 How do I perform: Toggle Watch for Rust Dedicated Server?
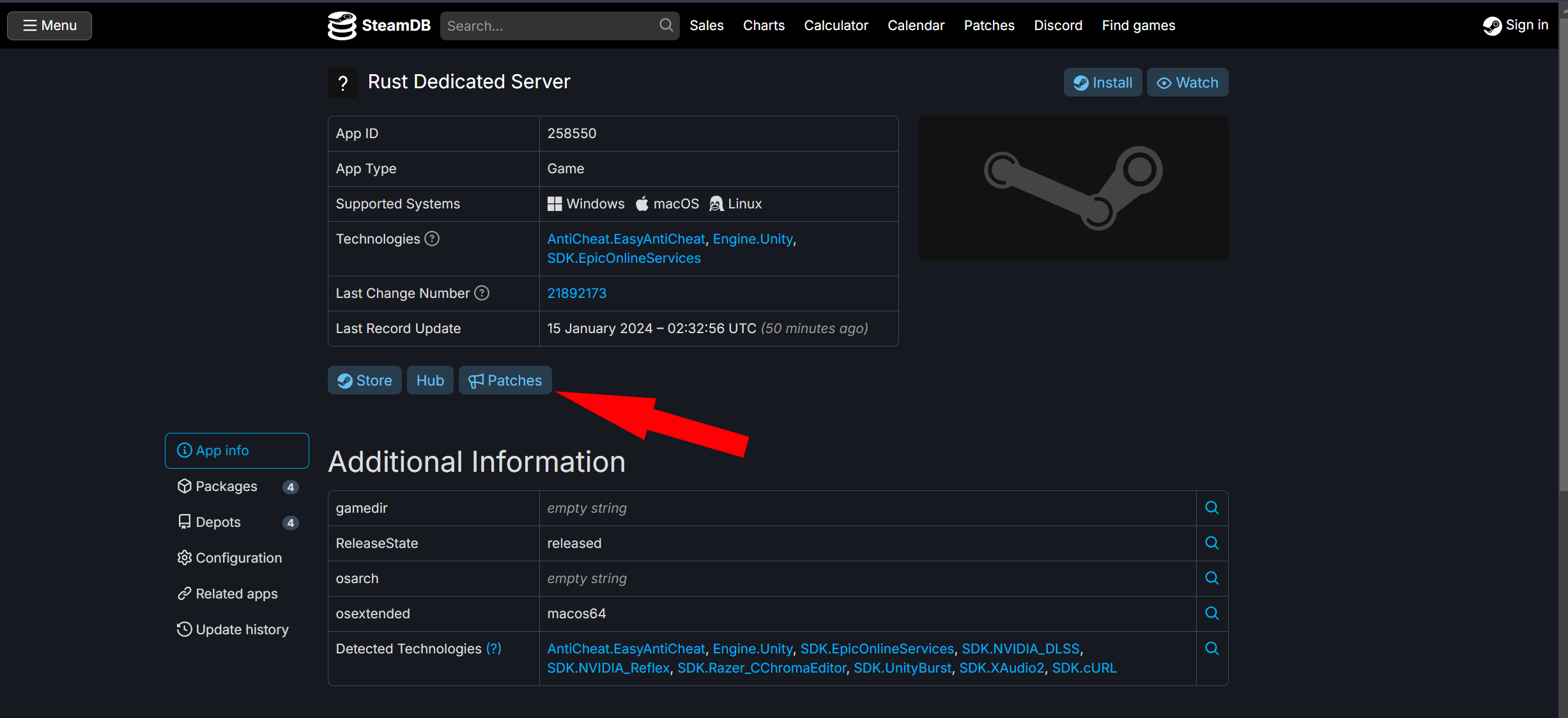(x=1187, y=82)
